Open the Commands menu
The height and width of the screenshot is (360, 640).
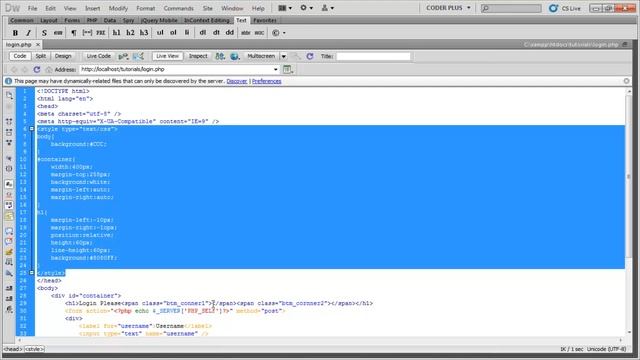tap(178, 8)
